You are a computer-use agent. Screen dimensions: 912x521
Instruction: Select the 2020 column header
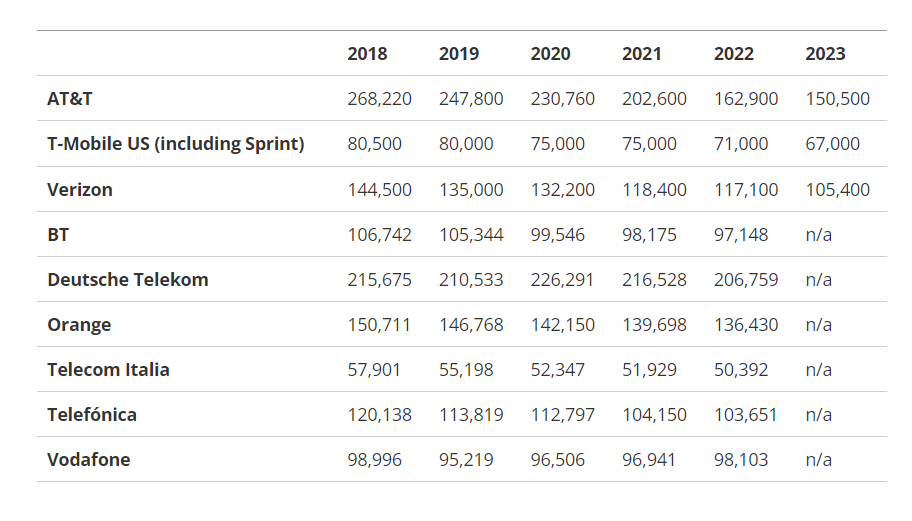550,53
